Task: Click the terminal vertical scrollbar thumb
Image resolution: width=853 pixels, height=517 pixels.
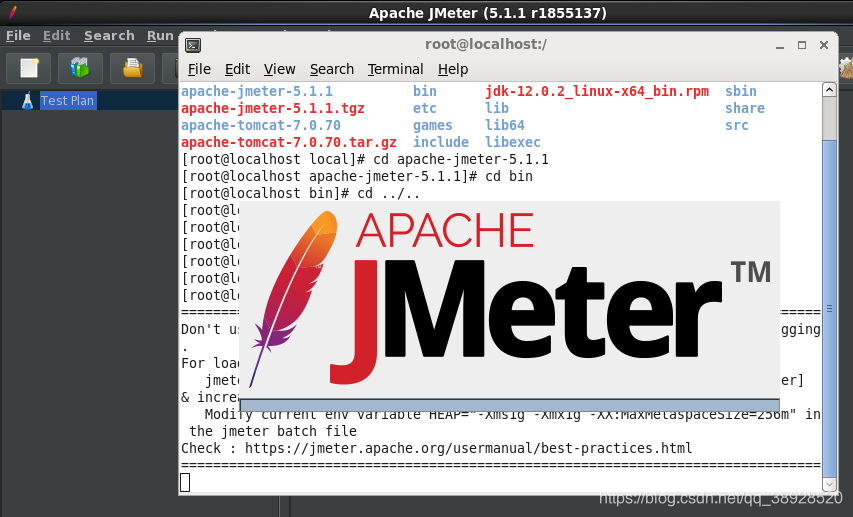Action: pyautogui.click(x=829, y=308)
